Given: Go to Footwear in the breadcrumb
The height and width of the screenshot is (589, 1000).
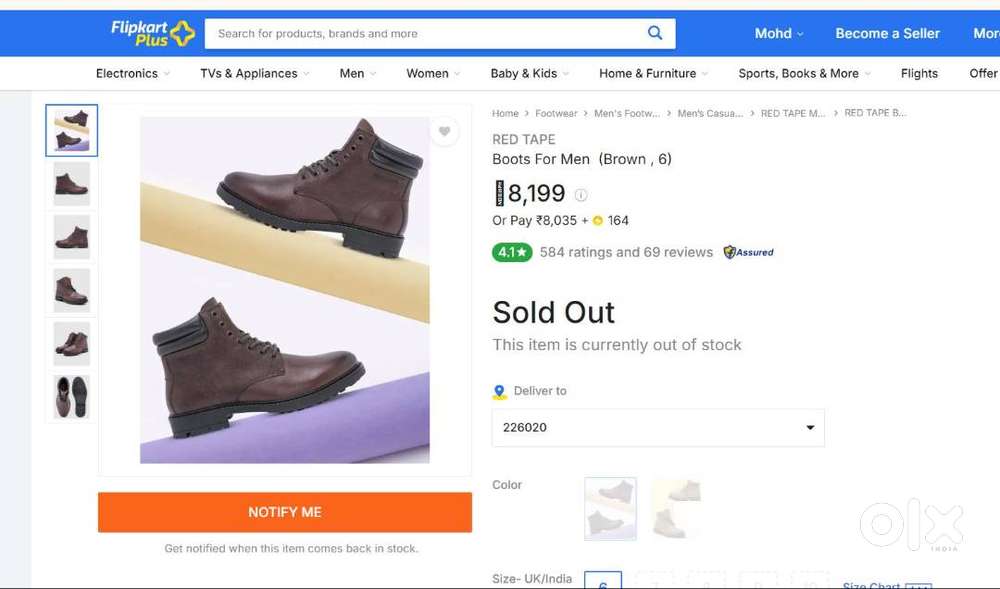Looking at the screenshot, I should [556, 114].
